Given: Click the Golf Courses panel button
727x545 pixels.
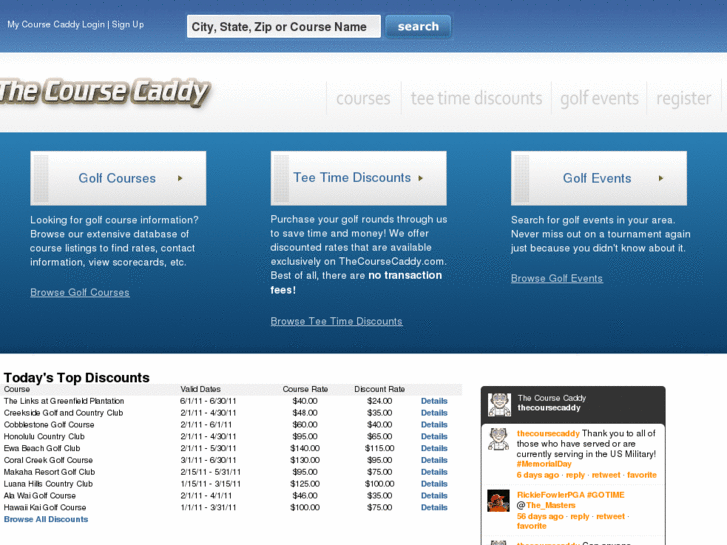Looking at the screenshot, I should coord(118,178).
